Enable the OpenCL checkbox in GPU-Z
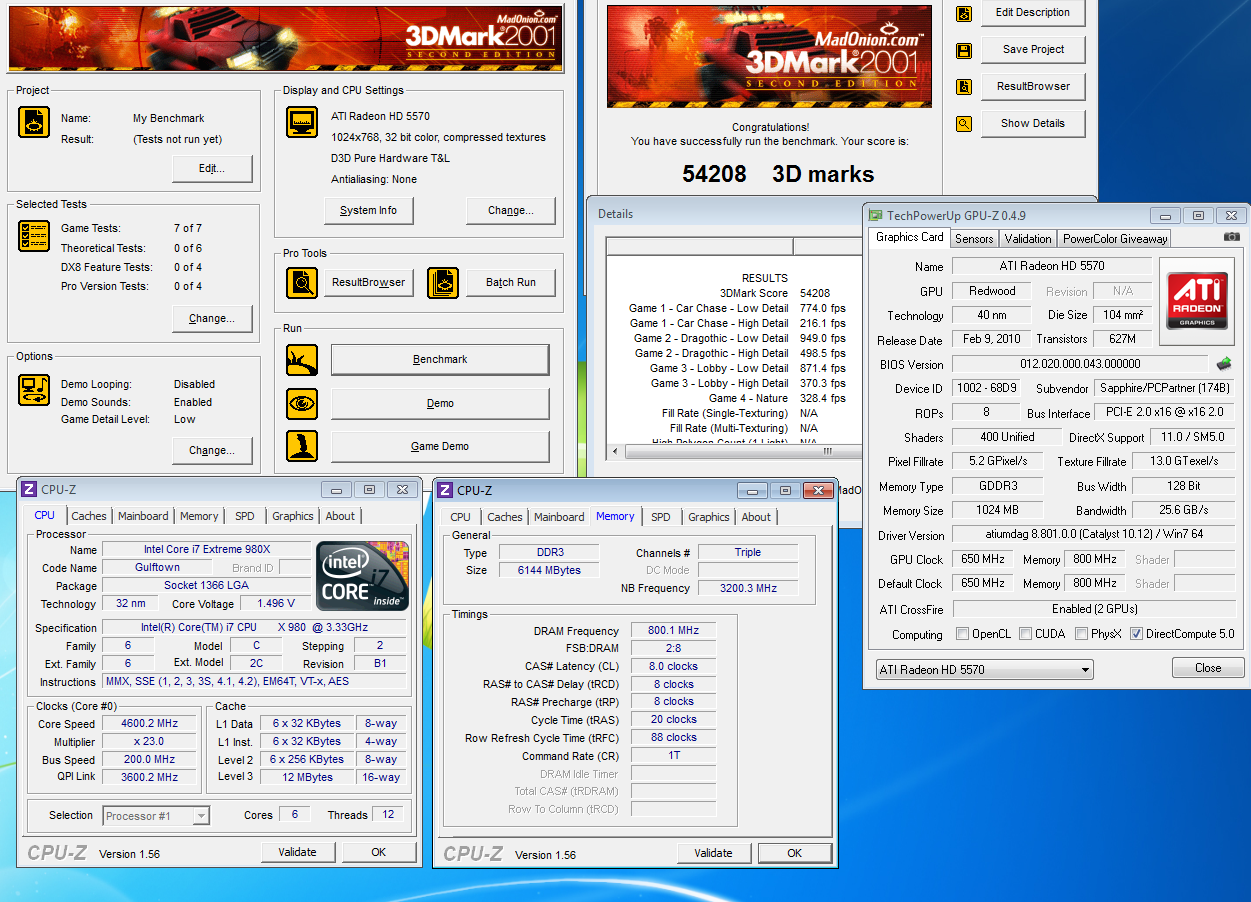Image resolution: width=1251 pixels, height=902 pixels. tap(962, 634)
